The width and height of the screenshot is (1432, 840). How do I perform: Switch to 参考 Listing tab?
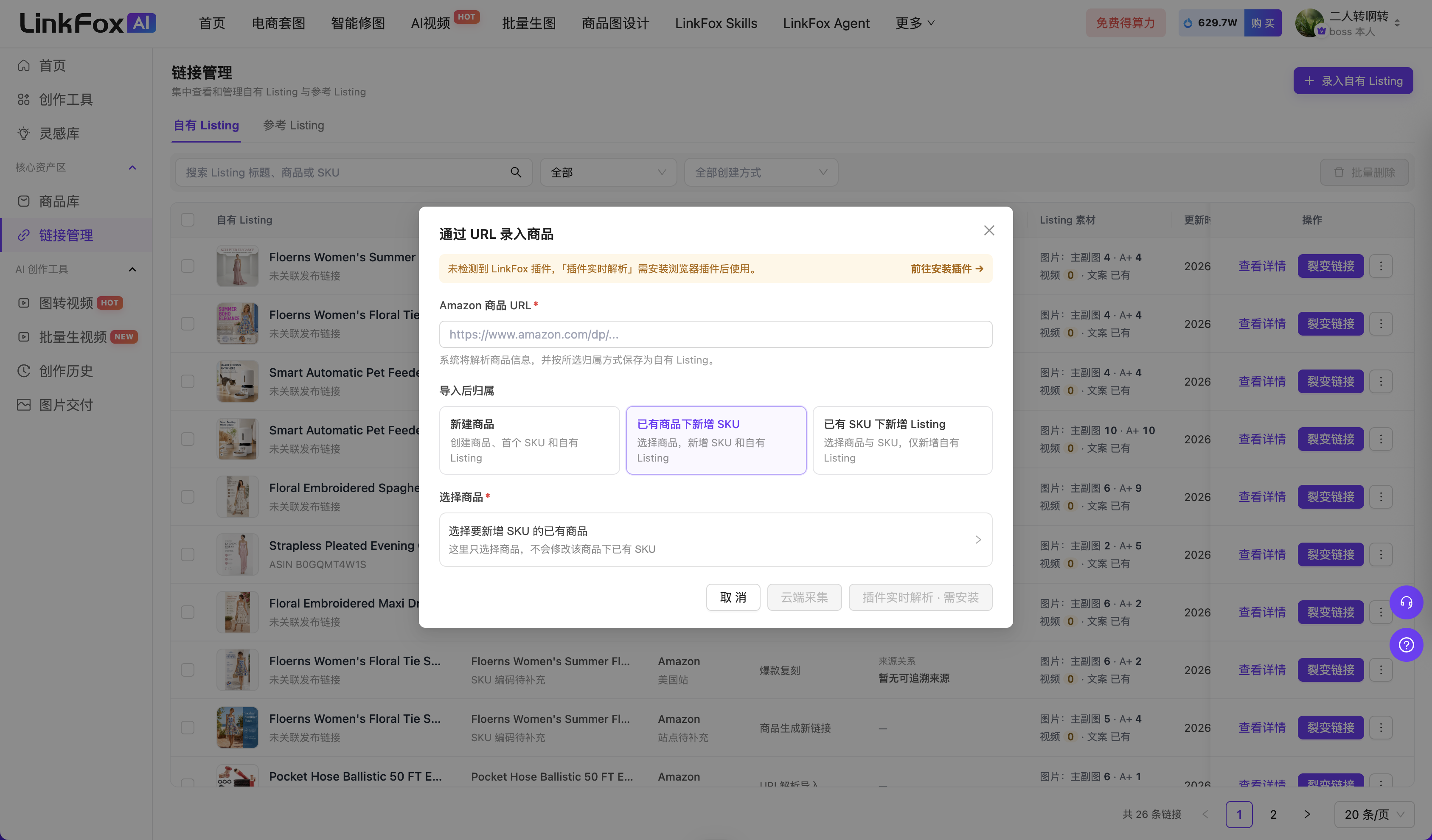click(x=294, y=125)
